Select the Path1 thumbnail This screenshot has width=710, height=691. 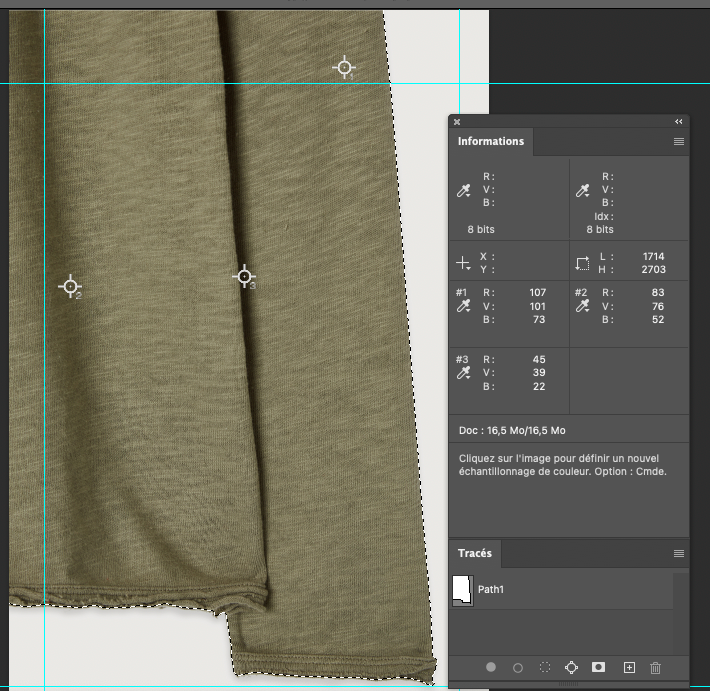[x=463, y=590]
